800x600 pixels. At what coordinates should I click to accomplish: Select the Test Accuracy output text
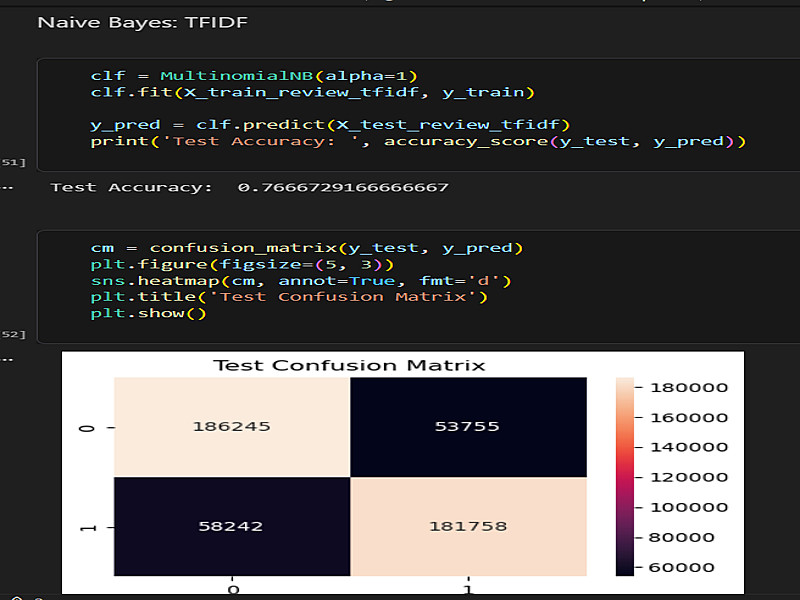pyautogui.click(x=249, y=187)
